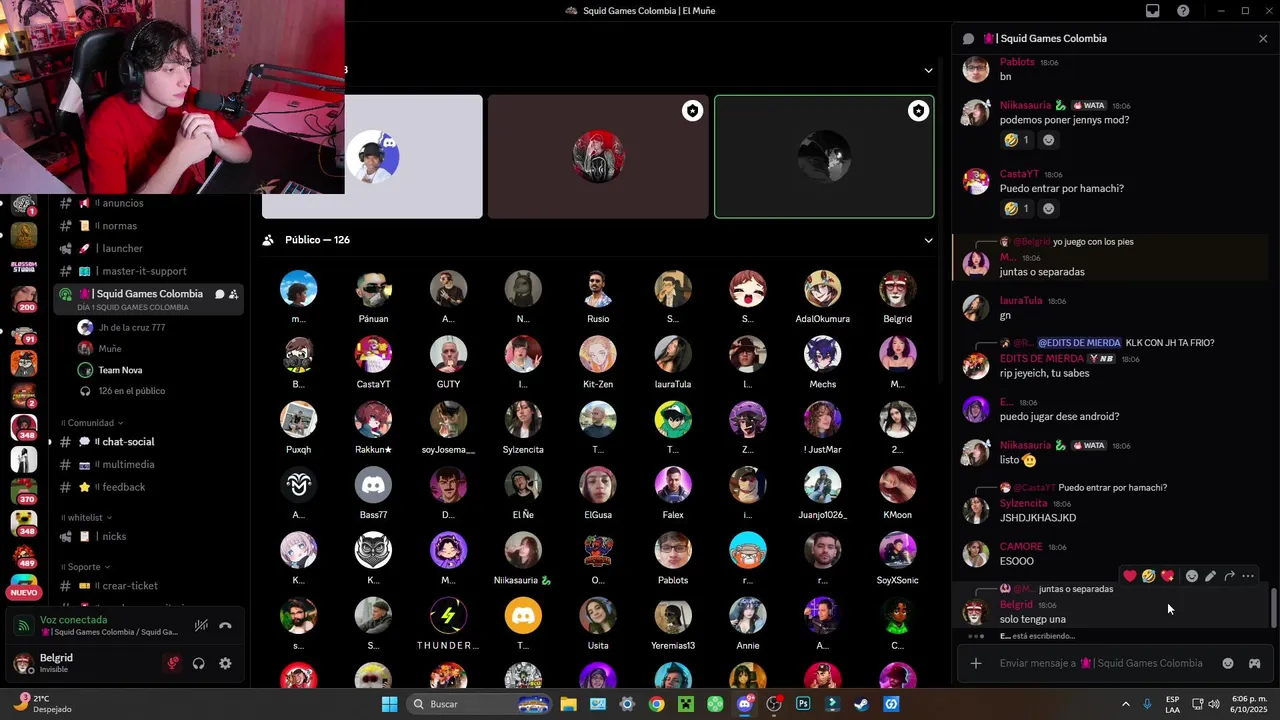The width and height of the screenshot is (1280, 720).
Task: Open the Discord inbox icon in title bar
Action: [1153, 11]
